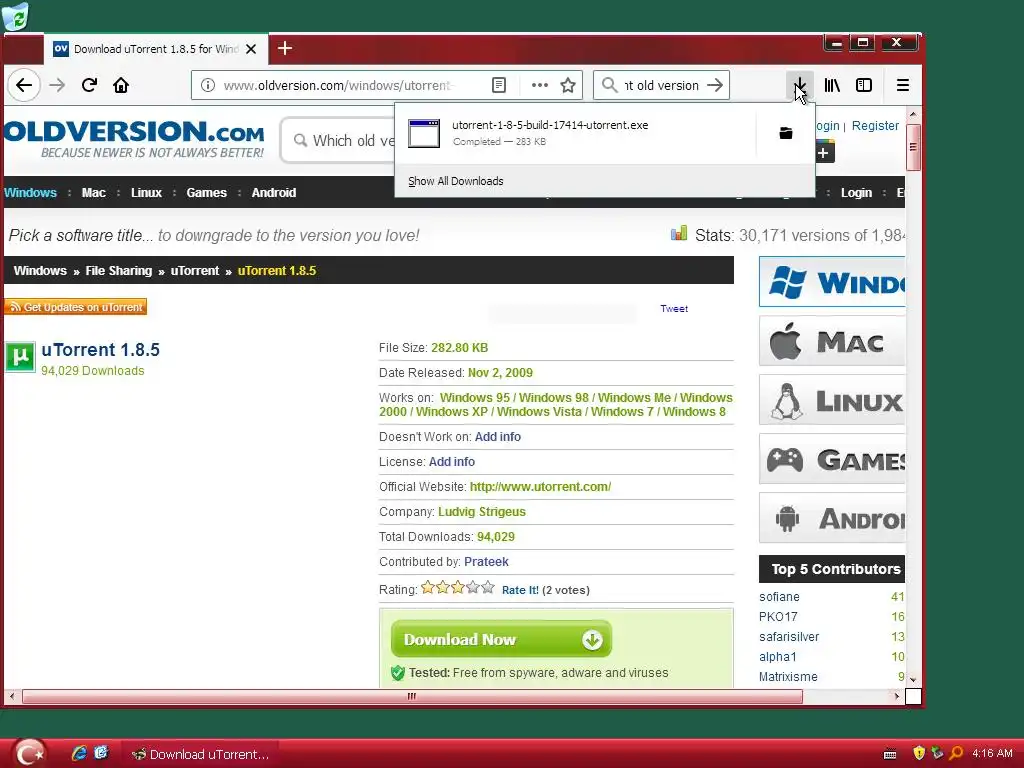
Task: Visit the official utorrent.com website link
Action: pos(541,487)
